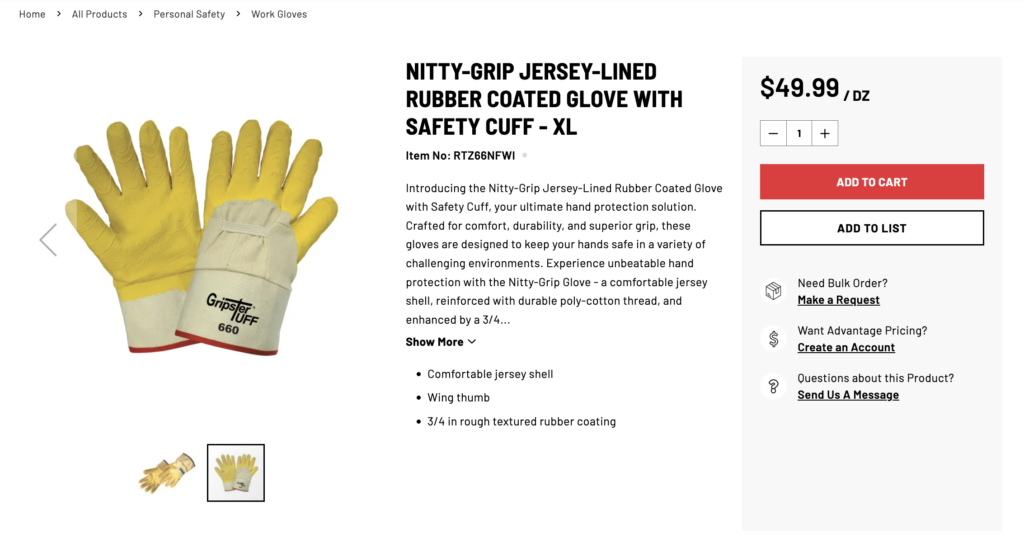
Task: Decrease quantity with minus button
Action: tap(773, 133)
